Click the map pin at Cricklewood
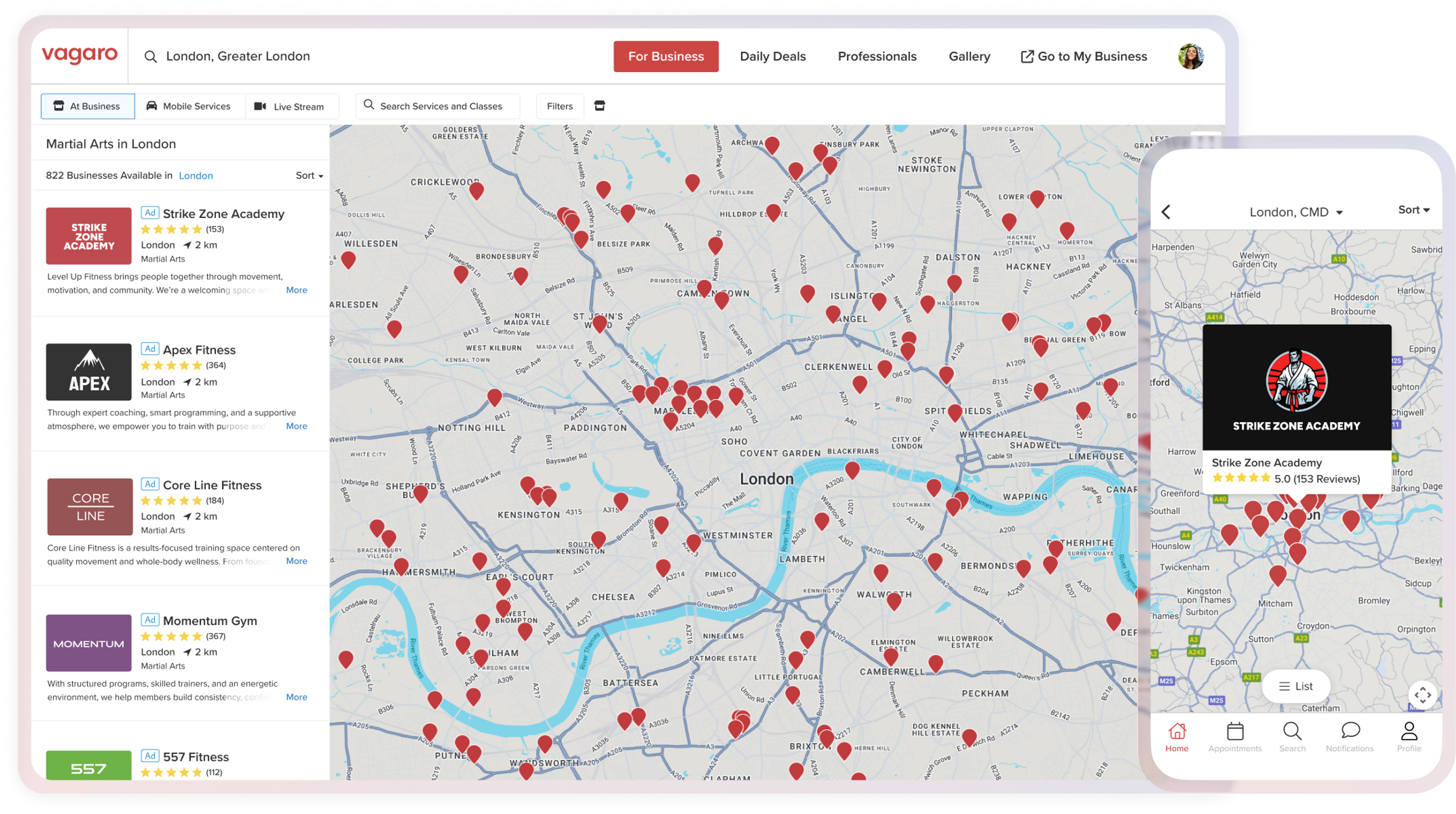Viewport: 1456px width, 814px height. tap(477, 190)
